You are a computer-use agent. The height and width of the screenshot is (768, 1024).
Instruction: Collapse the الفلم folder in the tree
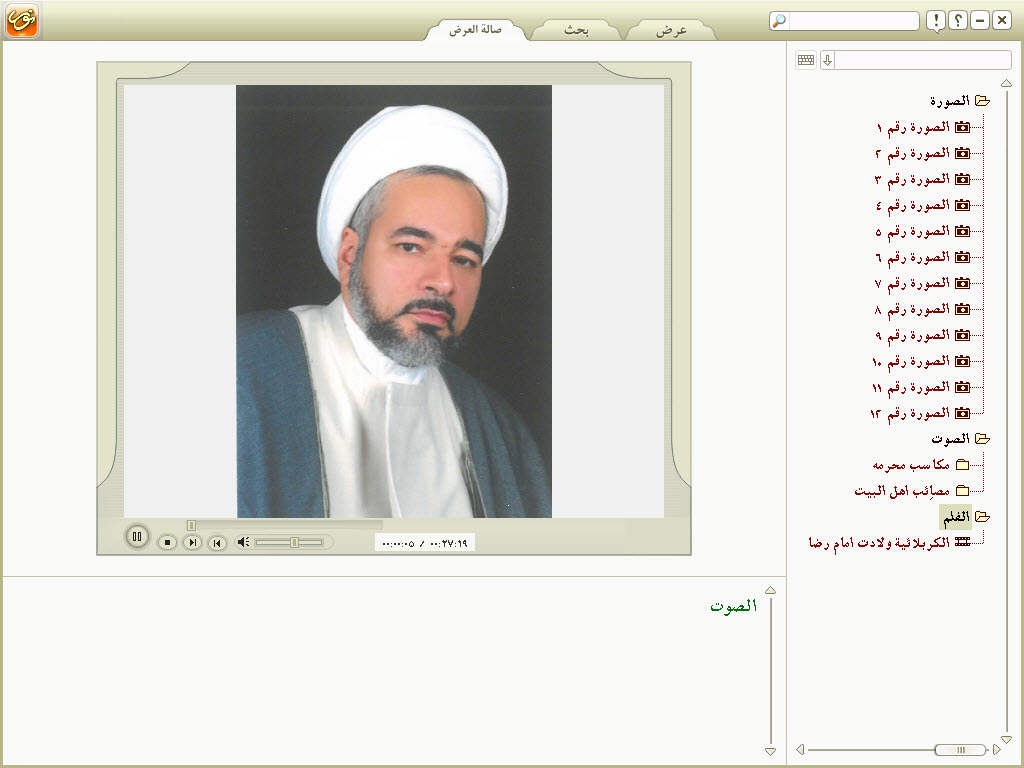pyautogui.click(x=982, y=517)
